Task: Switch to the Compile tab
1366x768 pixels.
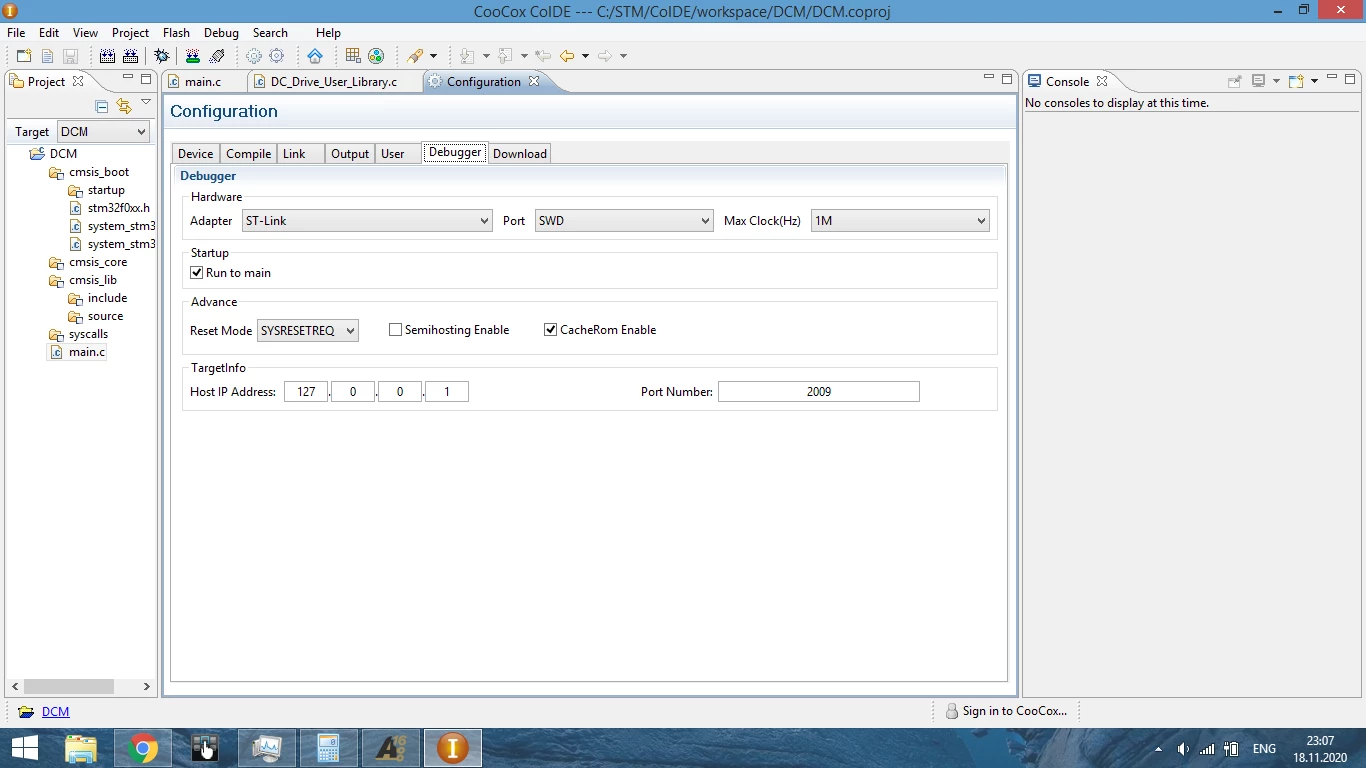Action: pos(248,154)
